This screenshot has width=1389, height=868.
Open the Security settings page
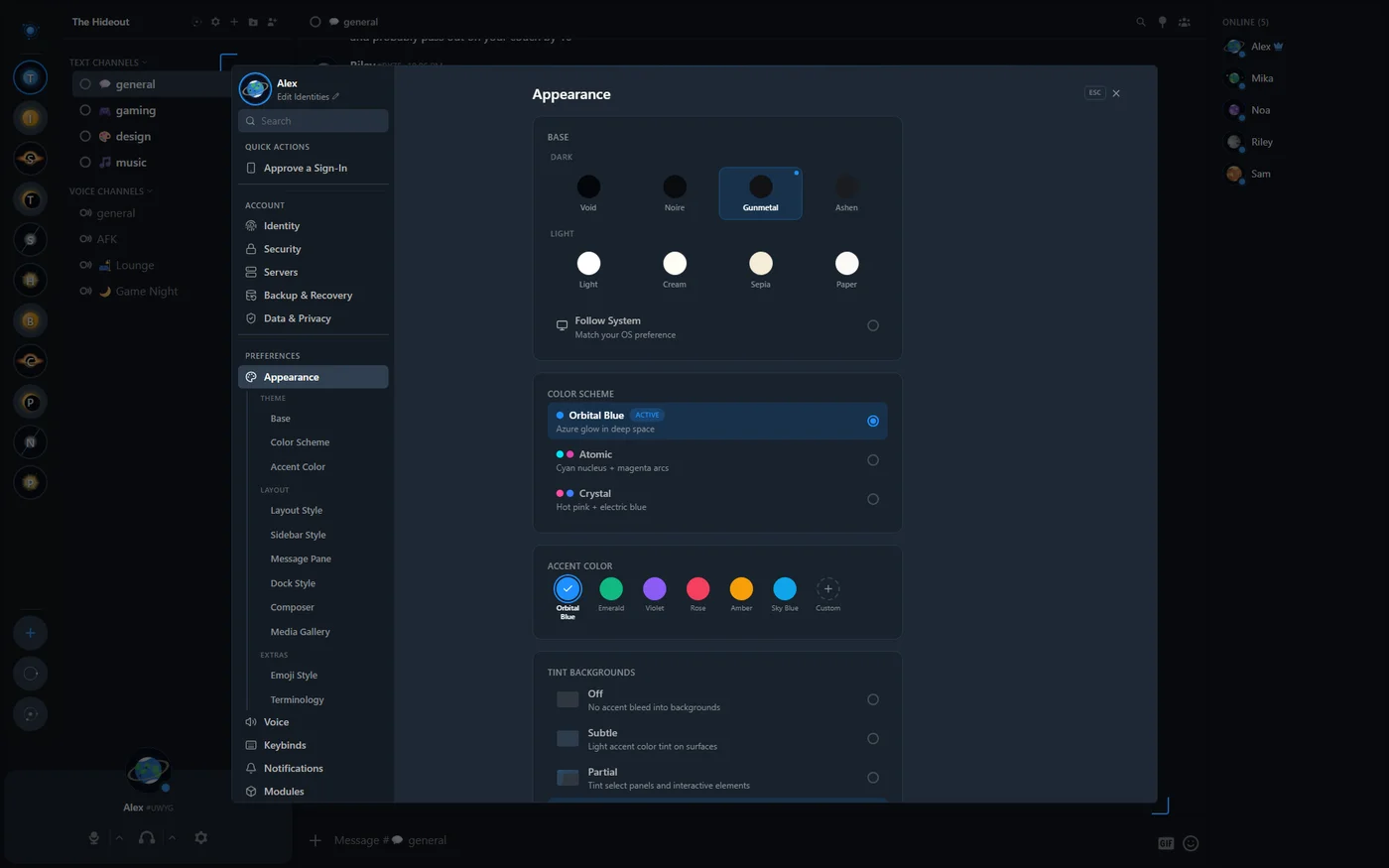point(314,249)
